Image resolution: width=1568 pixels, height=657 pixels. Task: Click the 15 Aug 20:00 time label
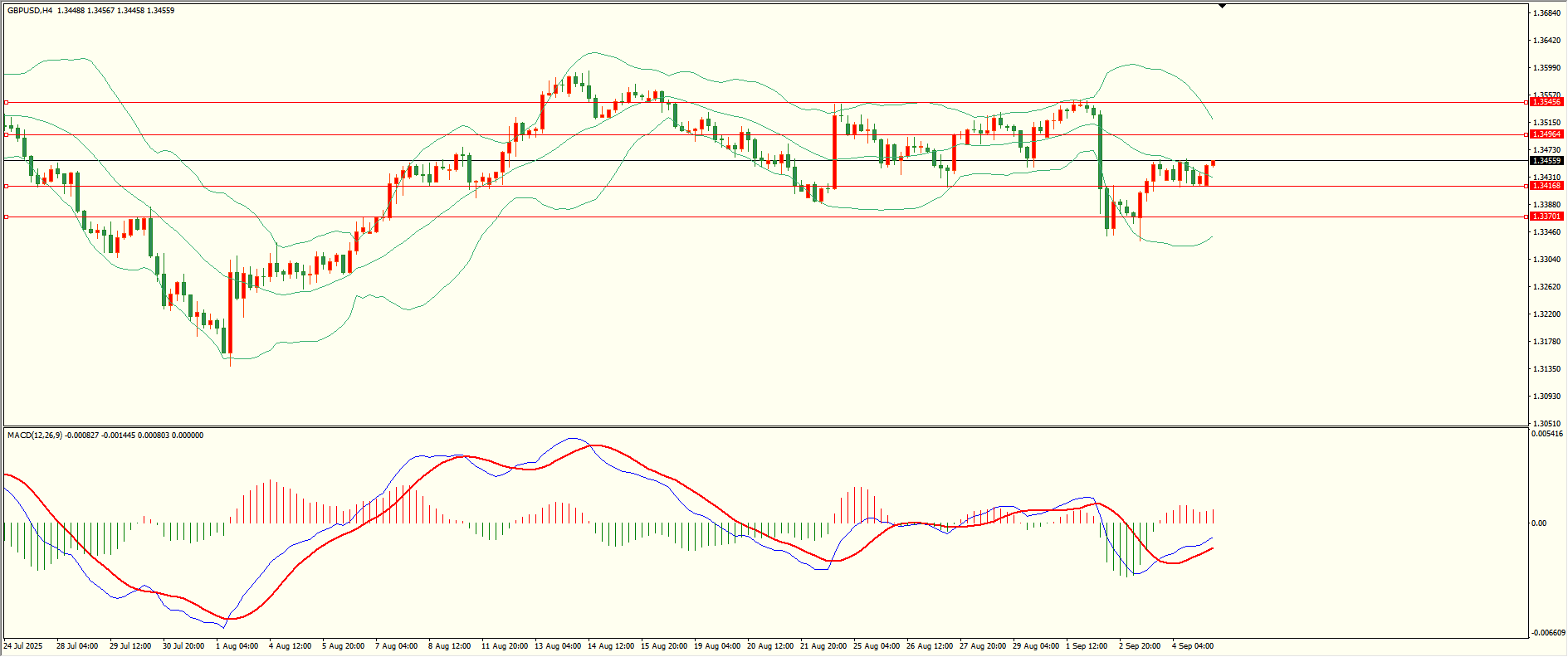point(664,646)
